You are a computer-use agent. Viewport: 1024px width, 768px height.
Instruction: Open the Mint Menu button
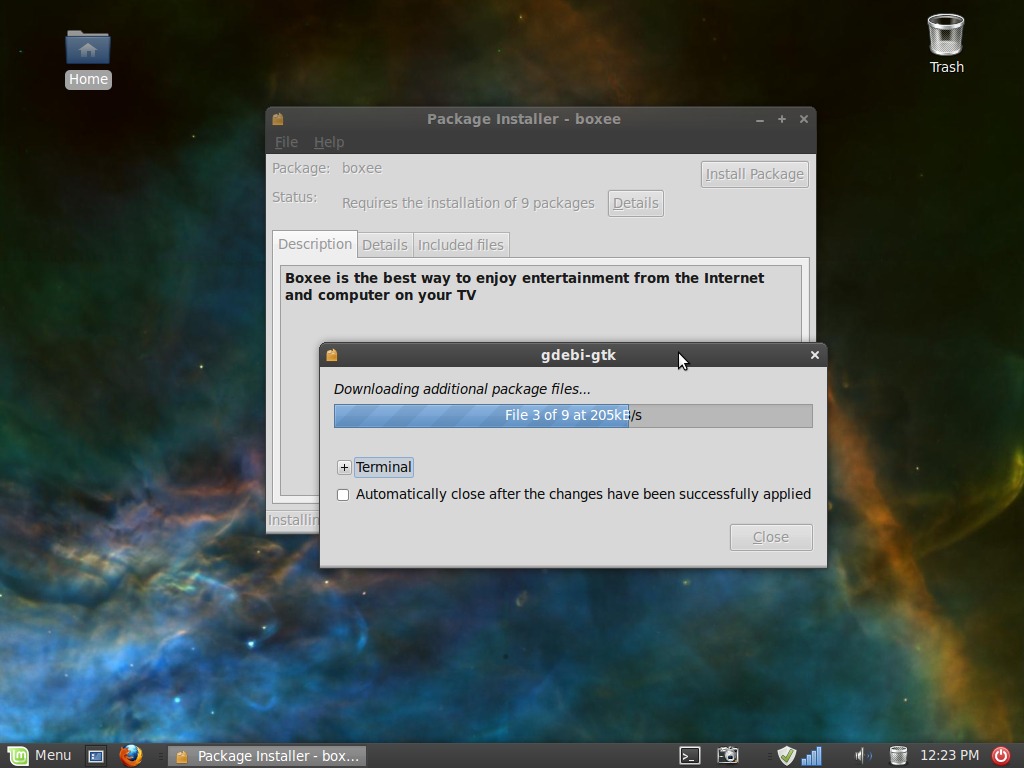pyautogui.click(x=39, y=756)
